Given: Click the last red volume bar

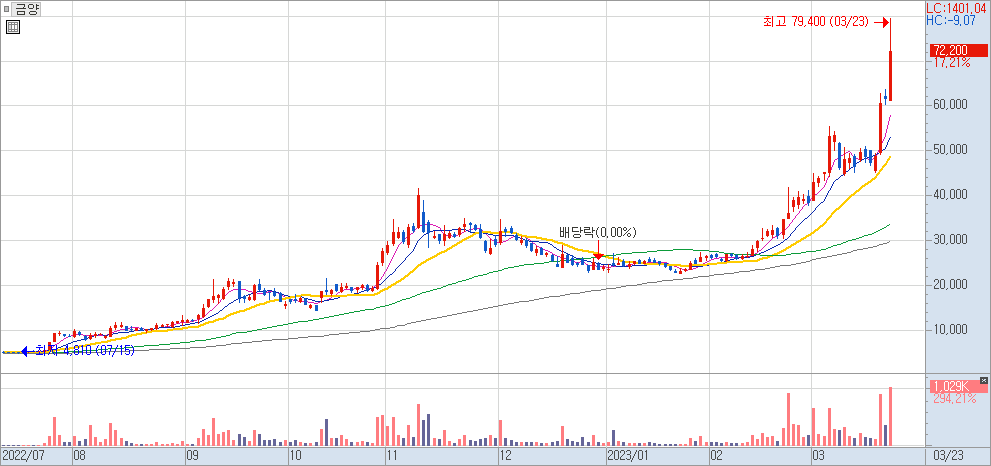Looking at the screenshot, I should (x=890, y=417).
